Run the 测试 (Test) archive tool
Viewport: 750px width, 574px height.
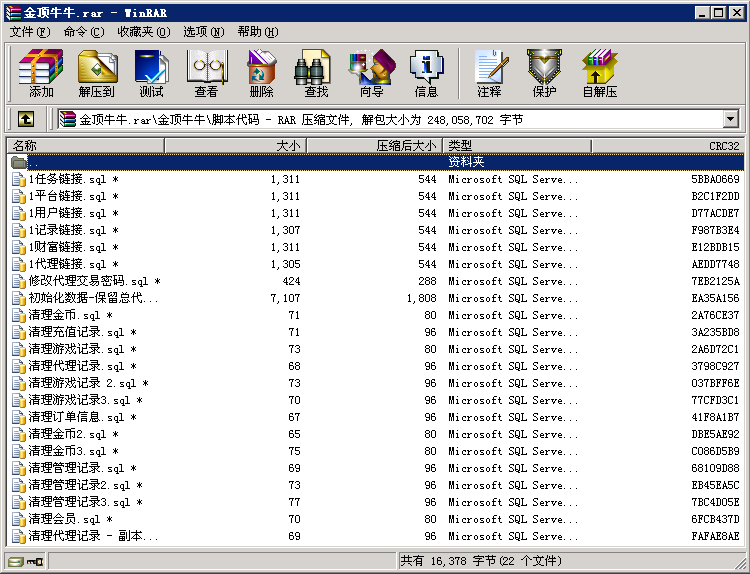[151, 73]
